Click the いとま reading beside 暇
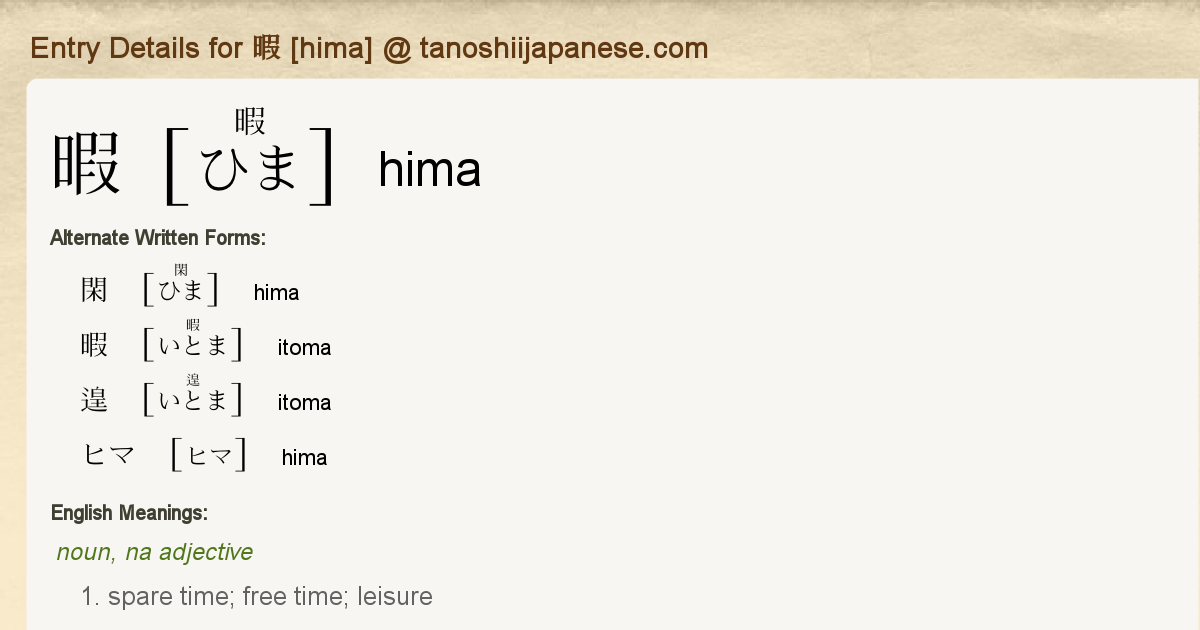 point(193,346)
